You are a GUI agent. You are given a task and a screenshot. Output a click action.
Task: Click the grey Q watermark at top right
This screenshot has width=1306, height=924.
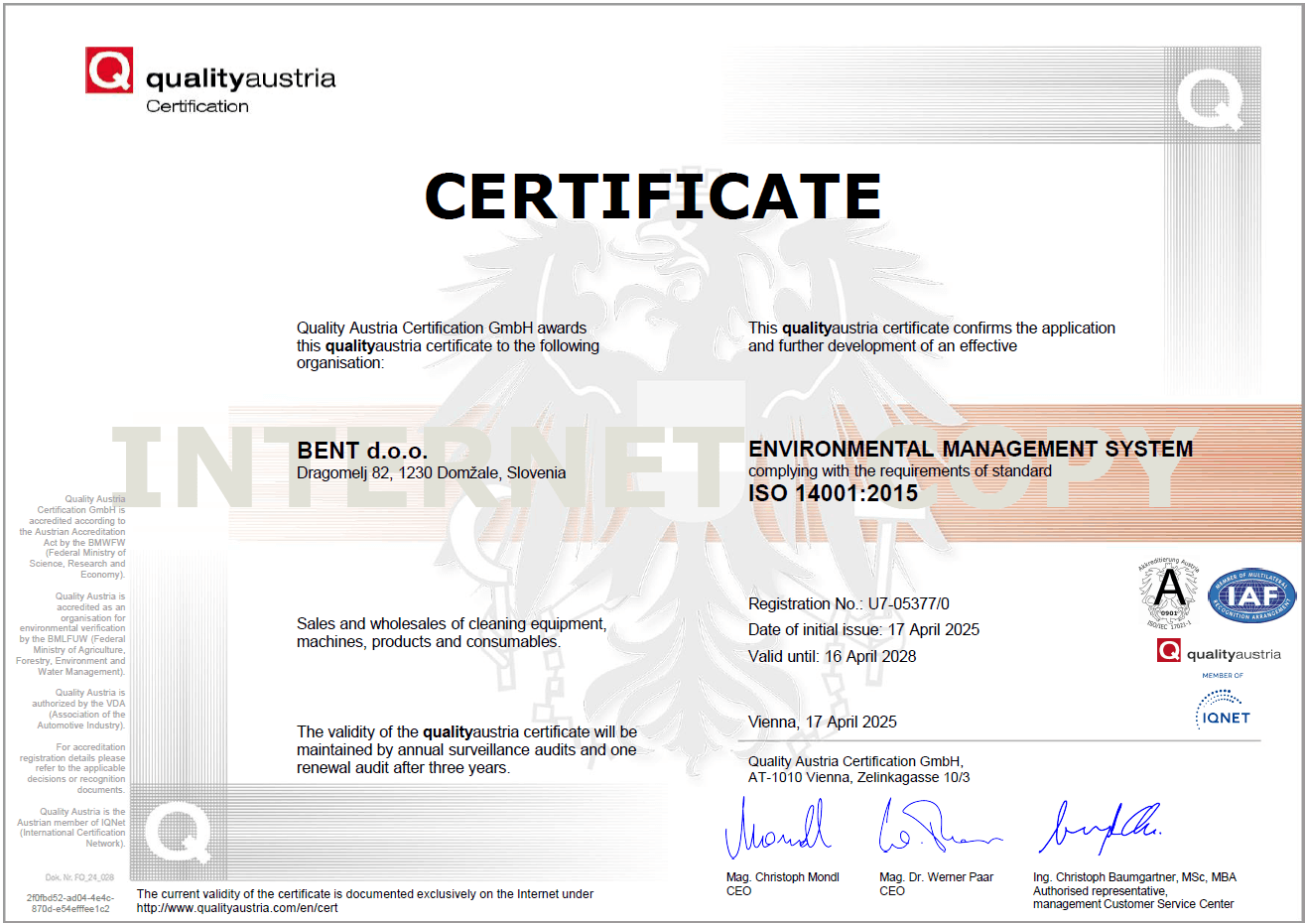1211,99
